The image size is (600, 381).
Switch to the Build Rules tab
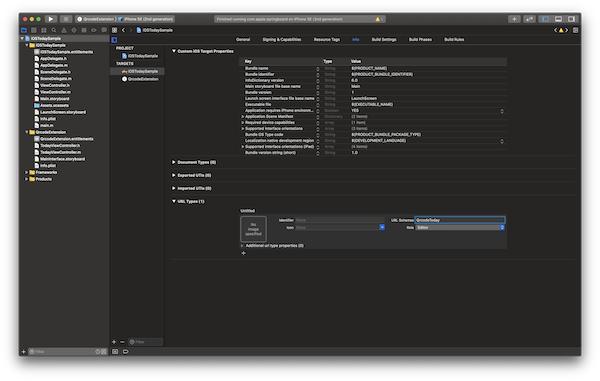point(454,39)
